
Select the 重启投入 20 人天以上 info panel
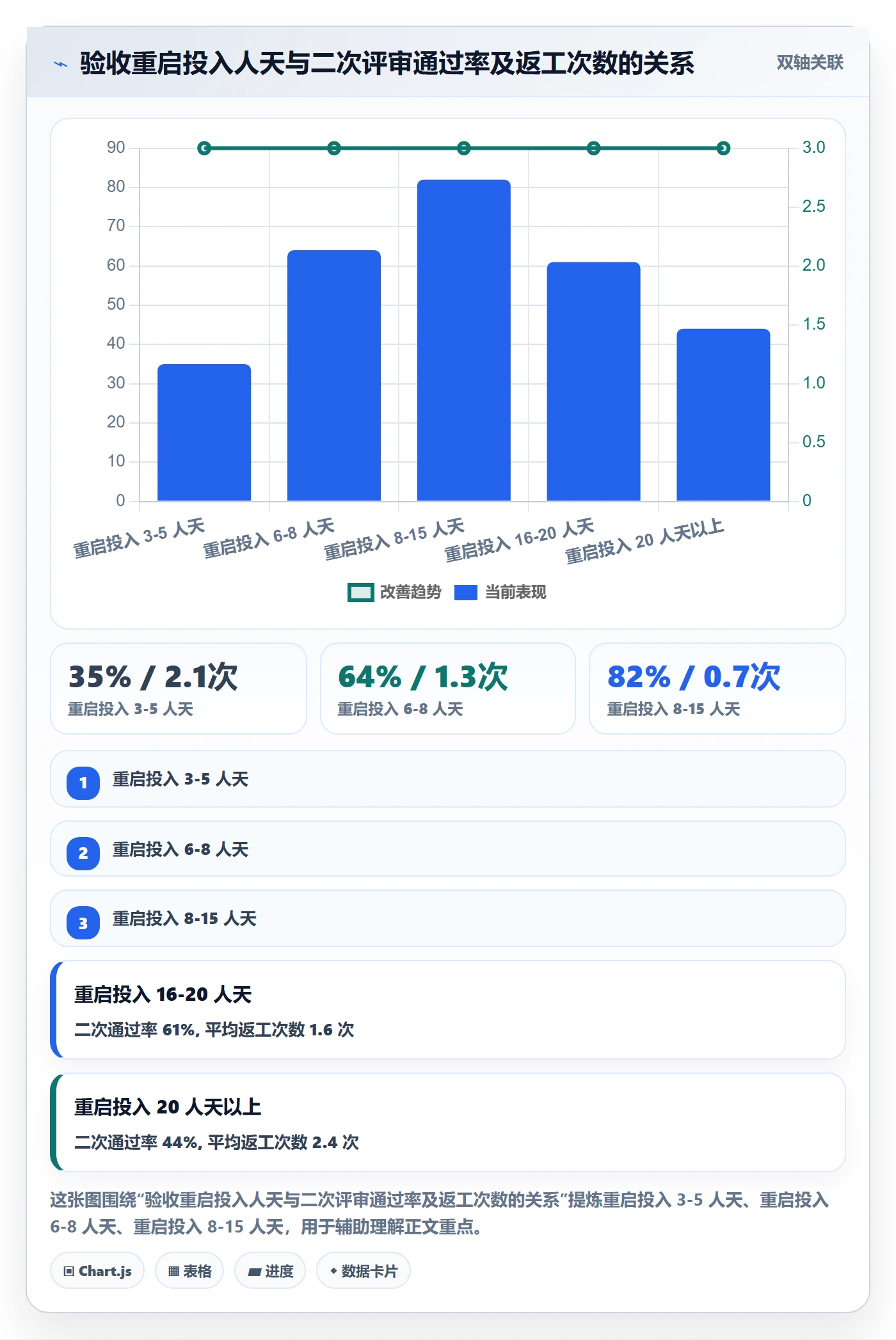click(x=448, y=1122)
